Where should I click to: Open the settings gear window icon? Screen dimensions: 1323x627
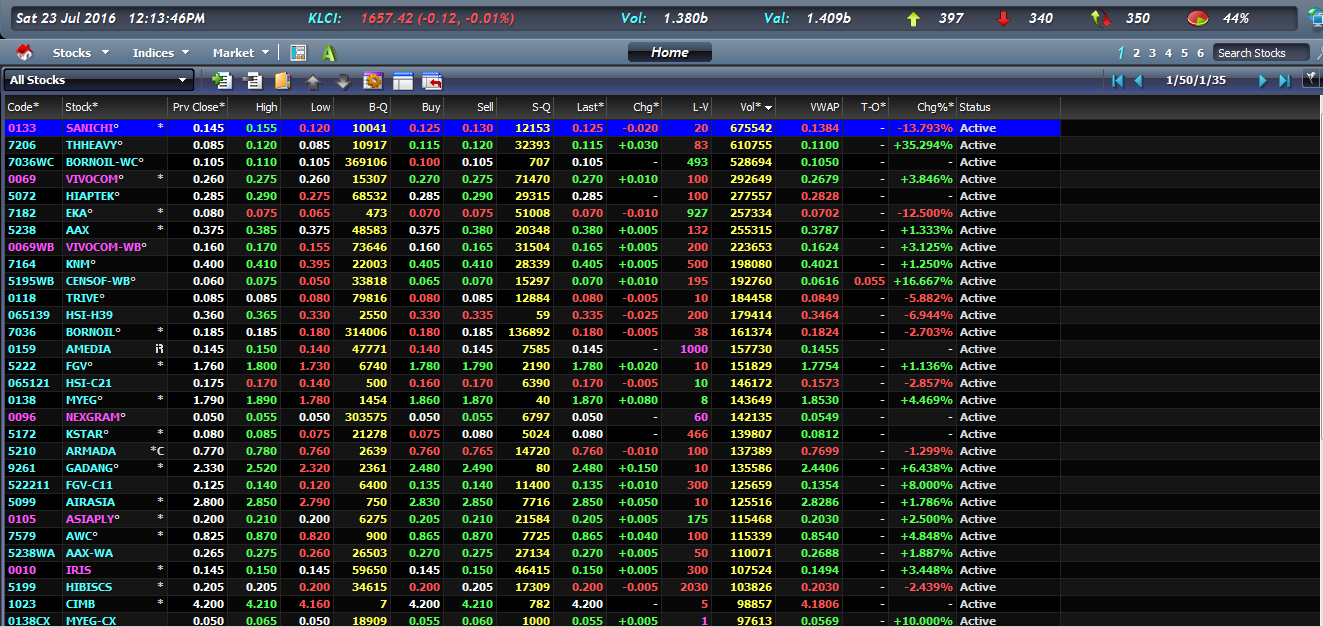373,81
